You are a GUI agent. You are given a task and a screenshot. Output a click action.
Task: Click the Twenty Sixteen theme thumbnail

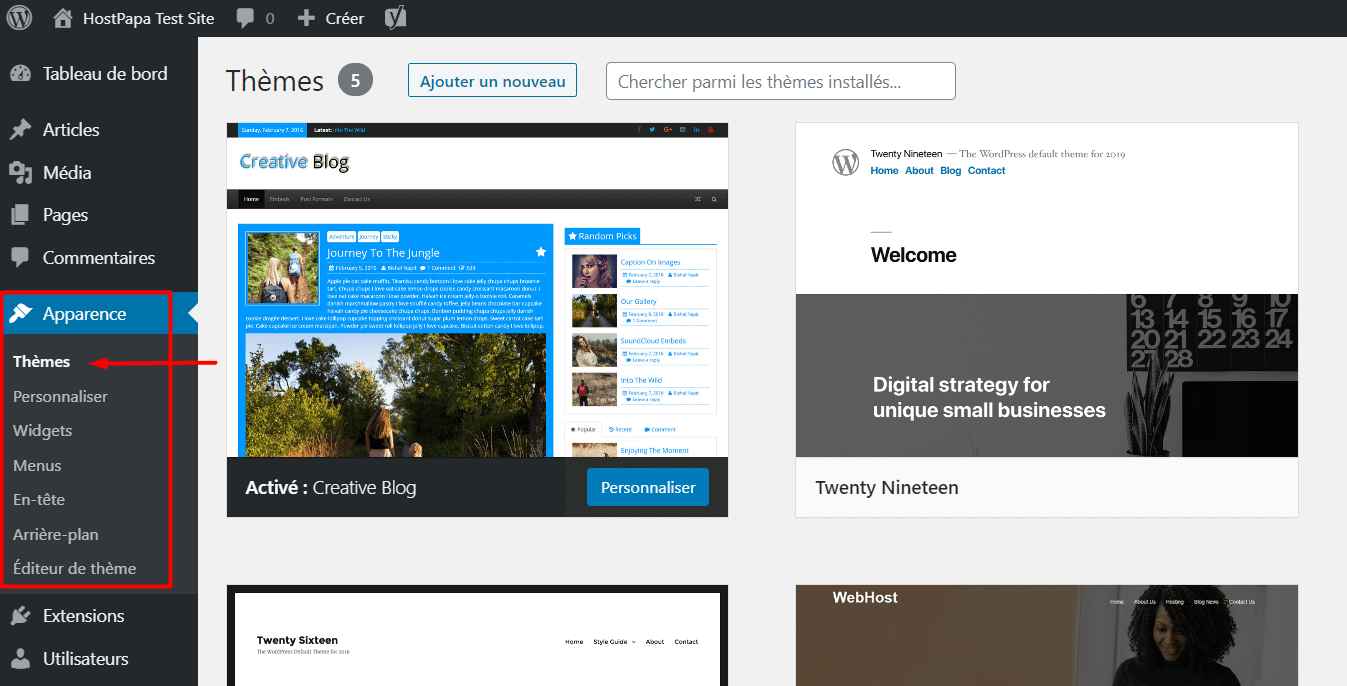click(x=477, y=635)
